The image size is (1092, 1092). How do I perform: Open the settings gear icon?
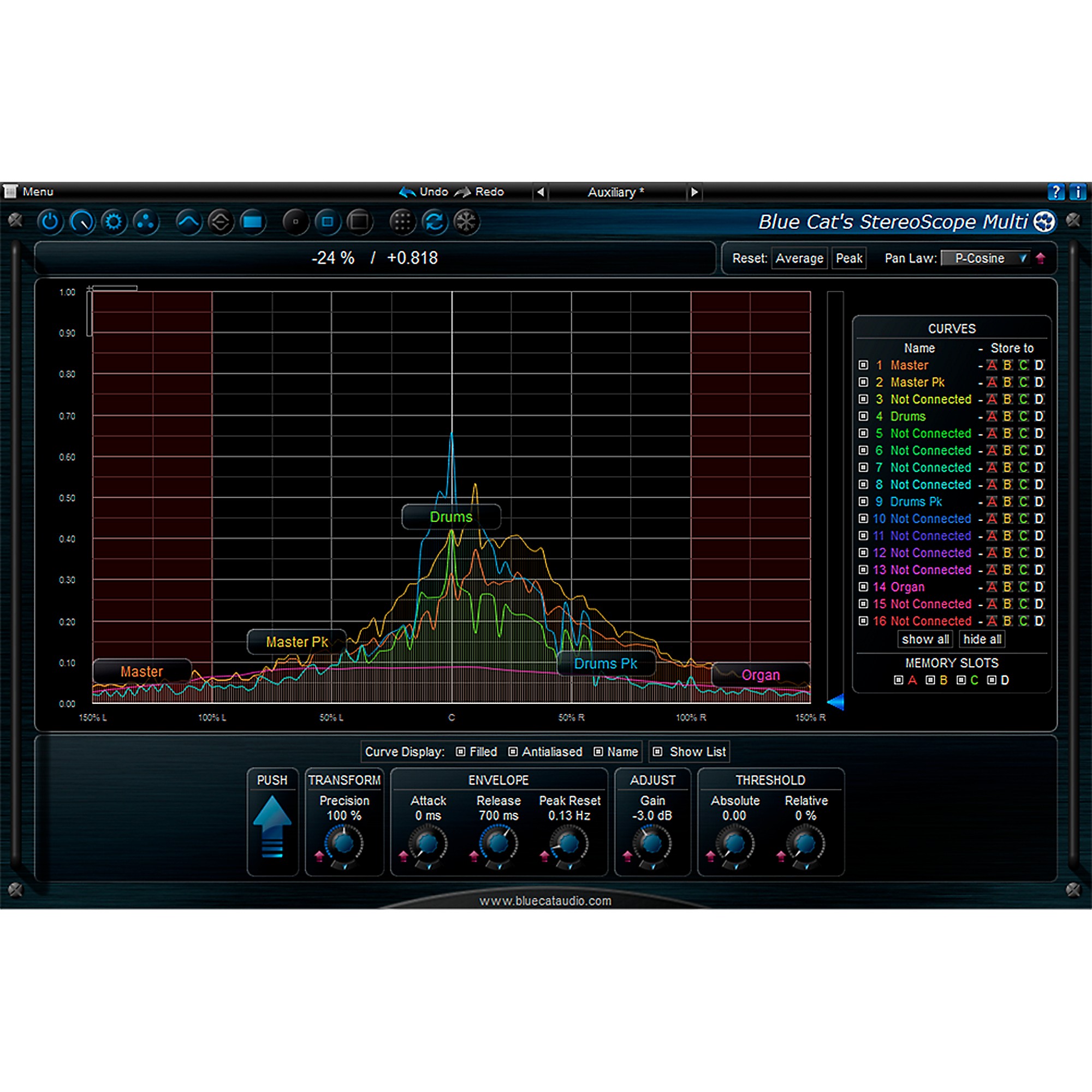(x=114, y=222)
